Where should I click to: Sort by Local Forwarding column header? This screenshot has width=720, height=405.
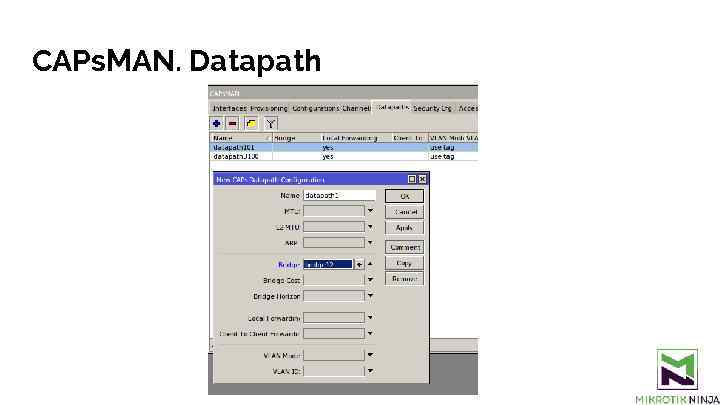[356, 138]
